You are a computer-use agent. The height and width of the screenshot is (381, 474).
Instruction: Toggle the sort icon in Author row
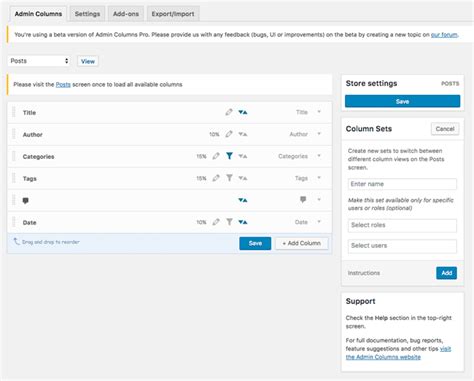point(243,134)
